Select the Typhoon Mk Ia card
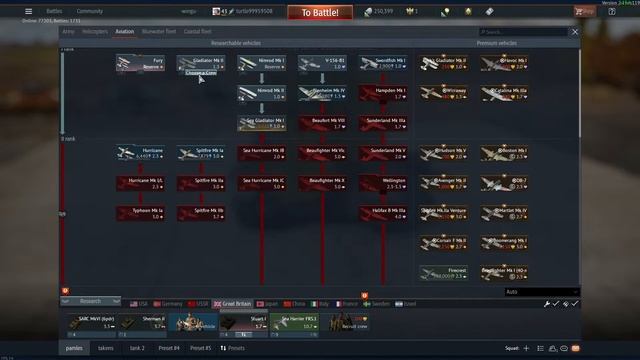Viewport: 640px width, 360px height. 140,213
